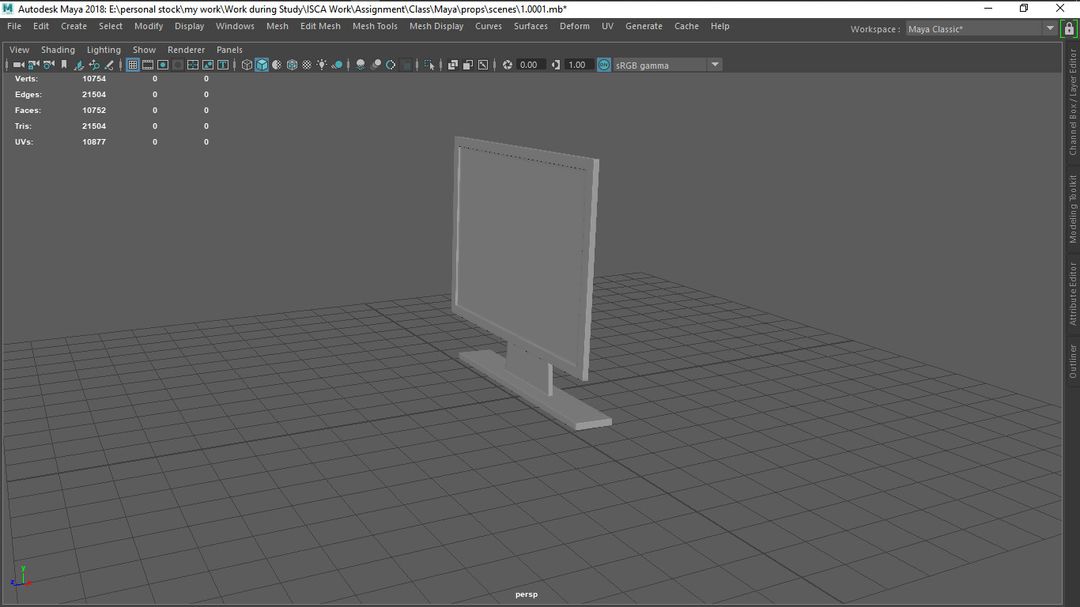Toggle the viewport Grid display
The image size is (1080, 607).
tap(133, 65)
